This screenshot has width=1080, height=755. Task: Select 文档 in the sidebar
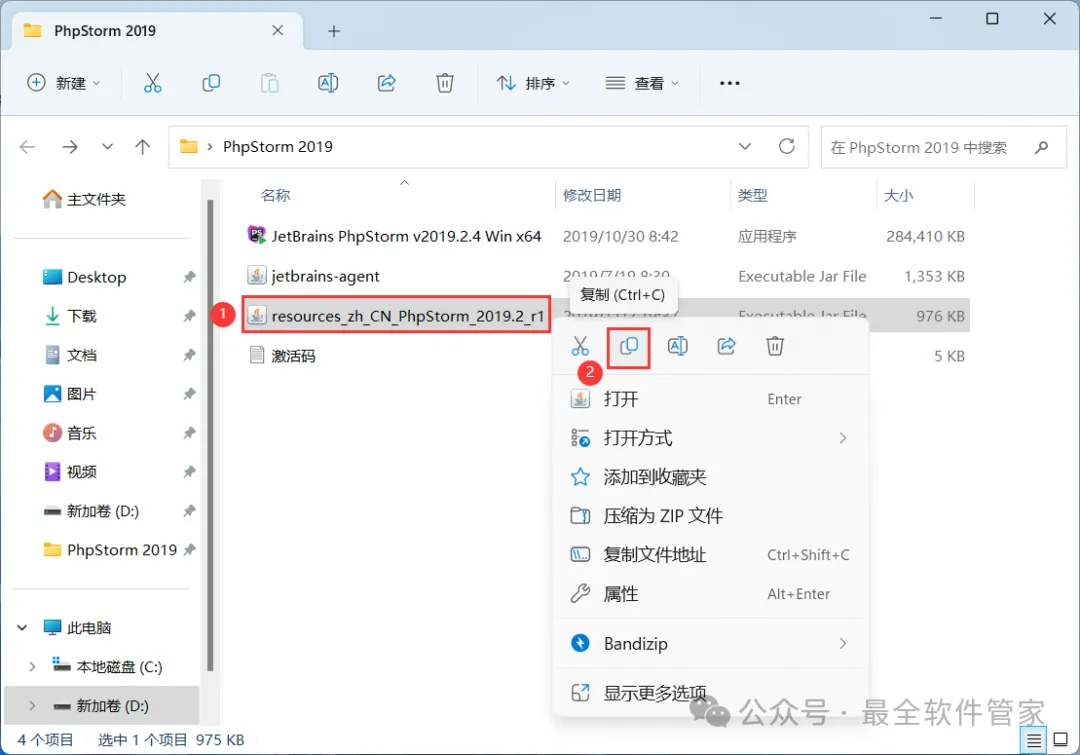tap(70, 355)
